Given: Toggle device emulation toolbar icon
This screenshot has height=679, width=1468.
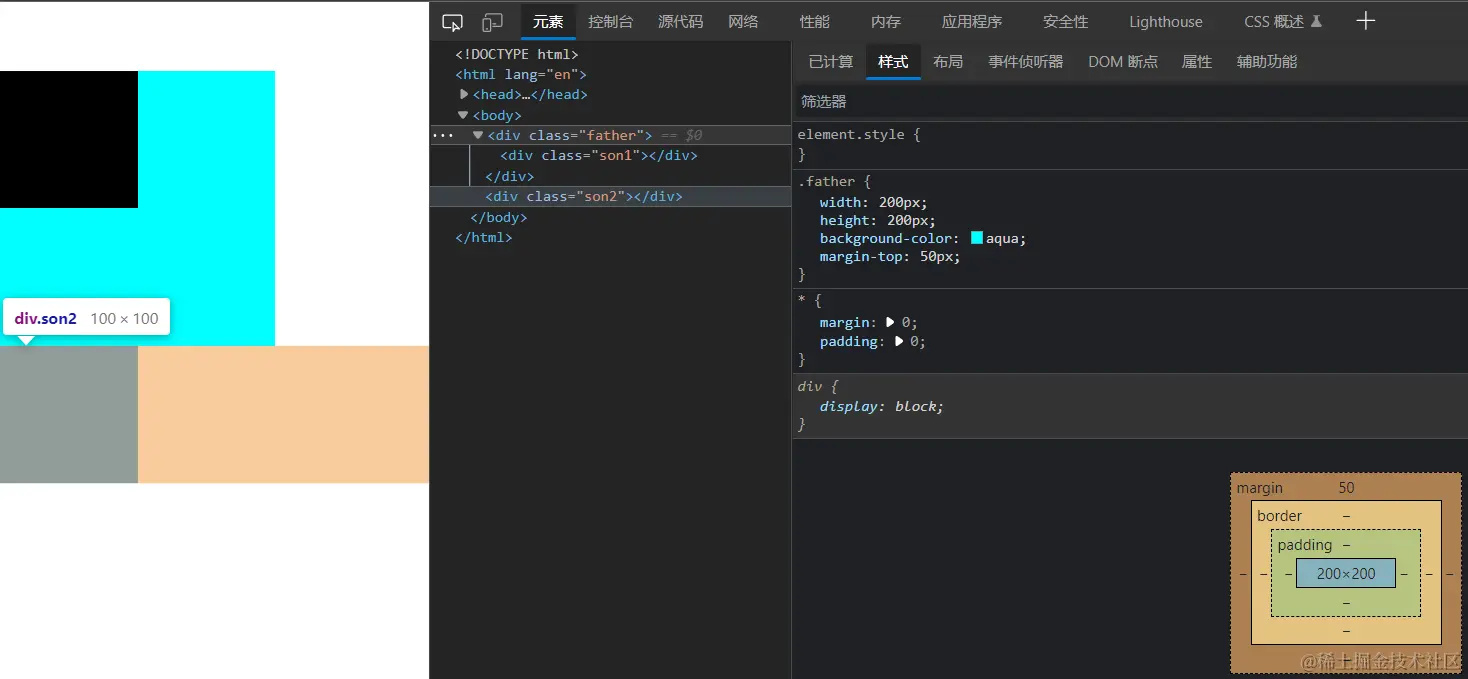Looking at the screenshot, I should pyautogui.click(x=492, y=22).
